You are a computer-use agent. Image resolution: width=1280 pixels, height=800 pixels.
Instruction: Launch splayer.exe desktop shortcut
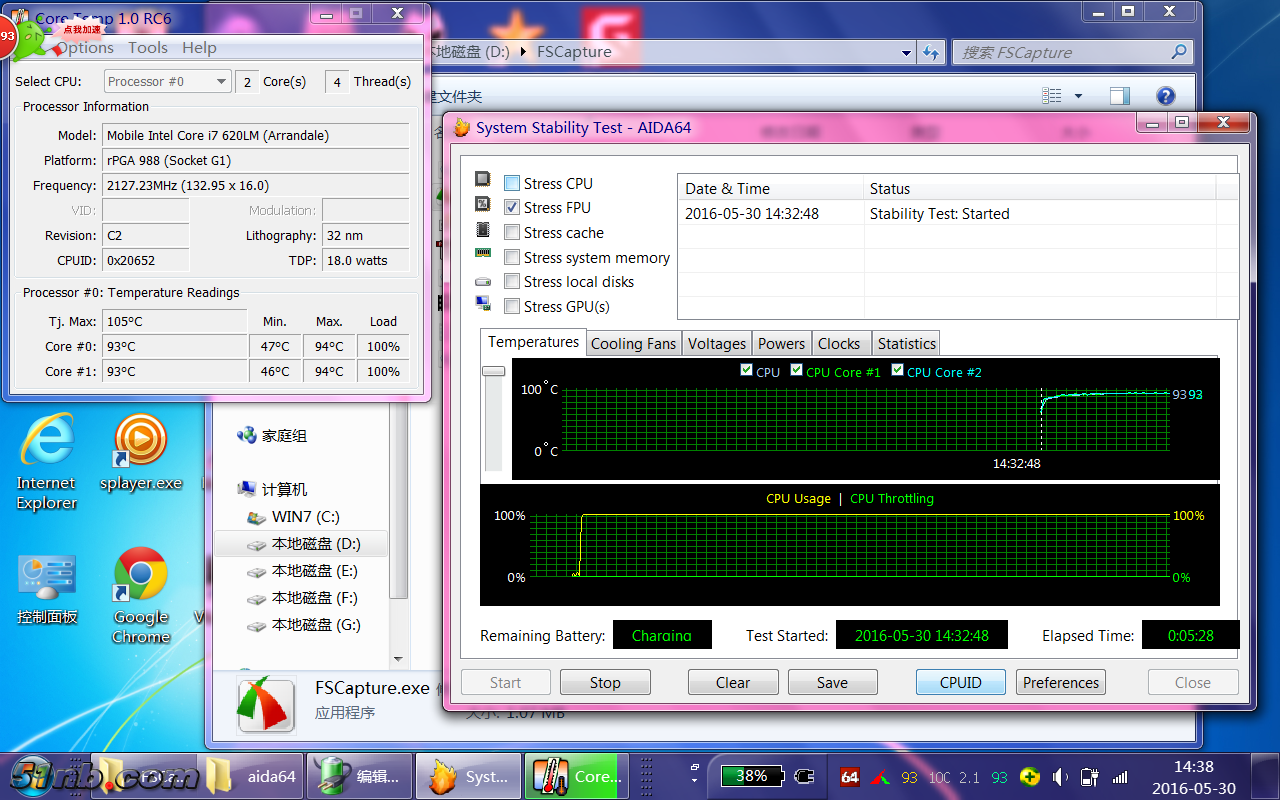pos(140,445)
